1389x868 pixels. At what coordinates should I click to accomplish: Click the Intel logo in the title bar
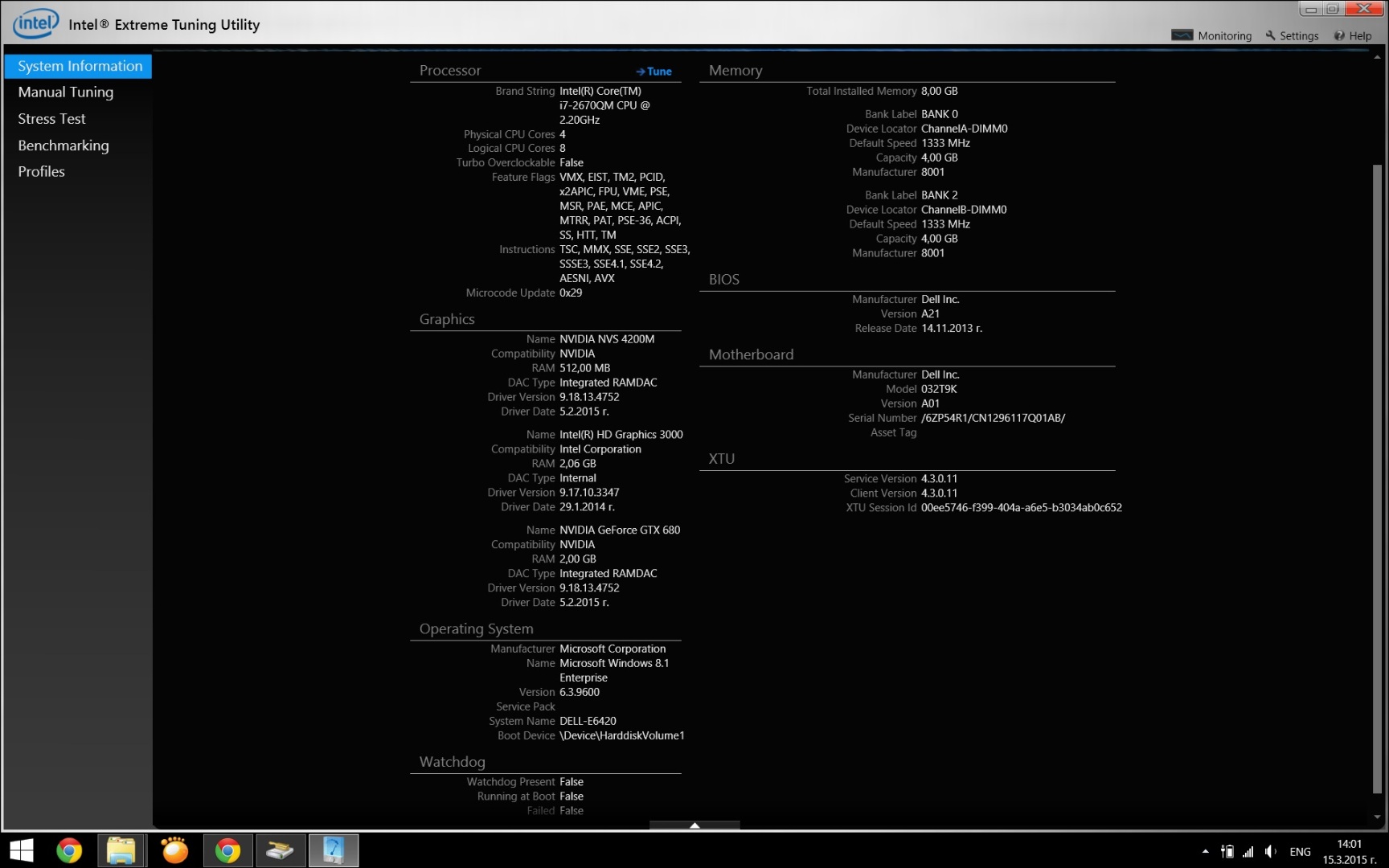pyautogui.click(x=36, y=23)
